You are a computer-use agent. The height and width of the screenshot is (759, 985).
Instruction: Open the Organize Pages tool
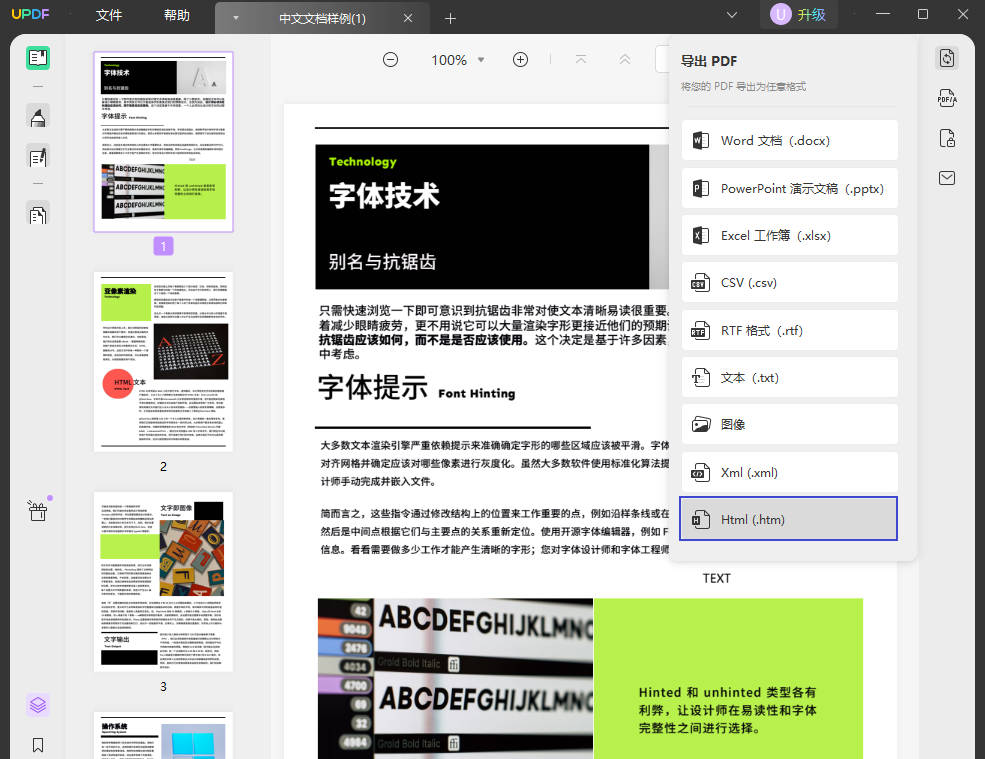pyautogui.click(x=38, y=216)
